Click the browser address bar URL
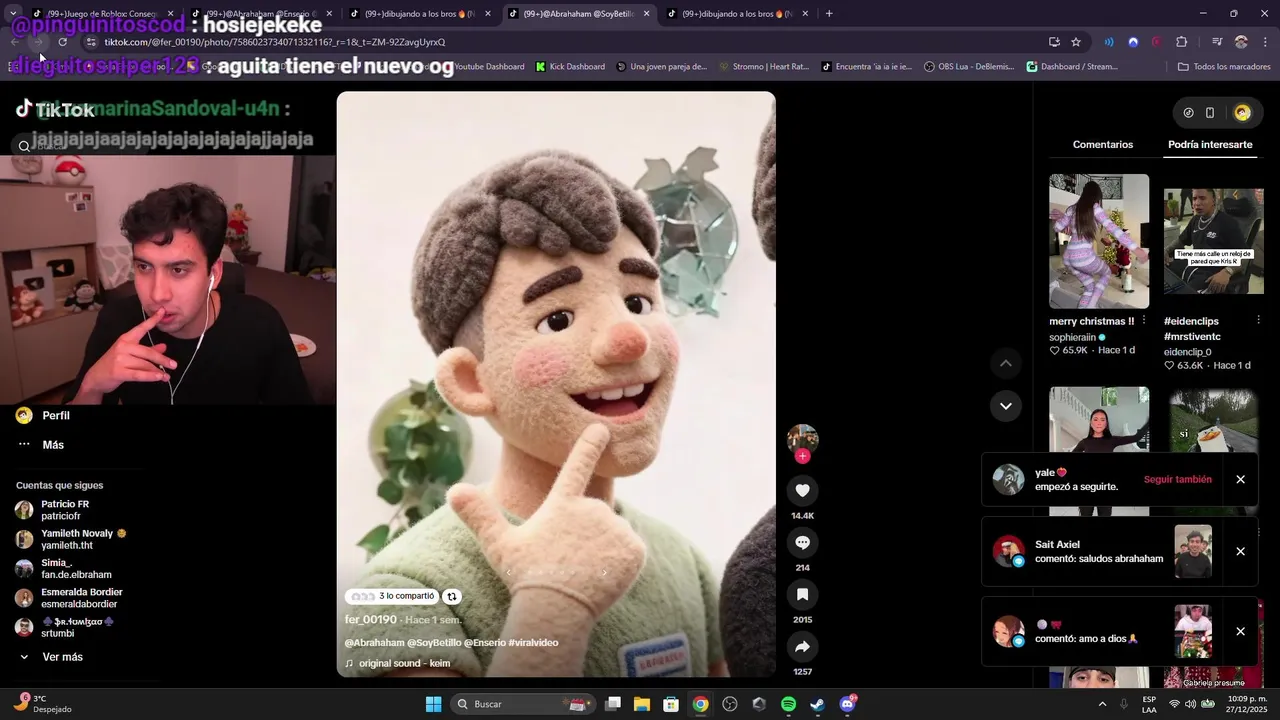Viewport: 1280px width, 720px height. coord(275,42)
